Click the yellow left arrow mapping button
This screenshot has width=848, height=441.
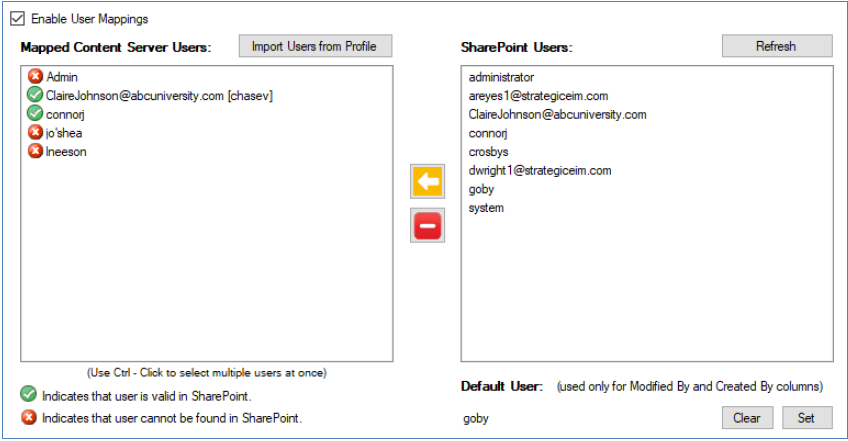pos(427,182)
